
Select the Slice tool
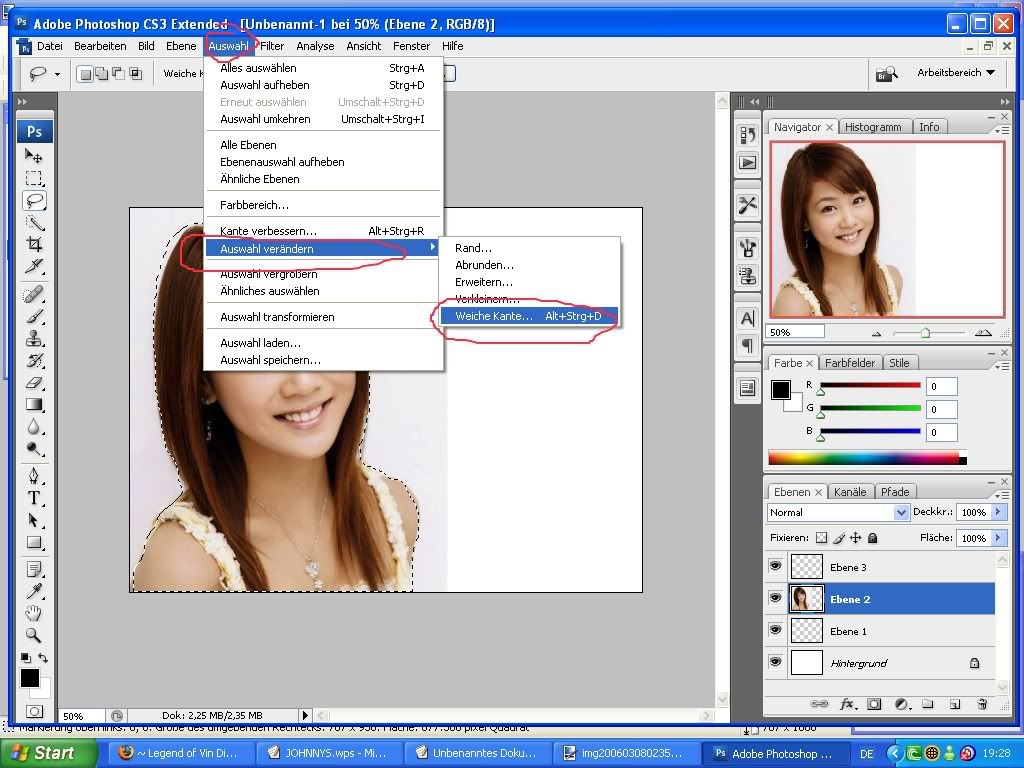[x=34, y=267]
